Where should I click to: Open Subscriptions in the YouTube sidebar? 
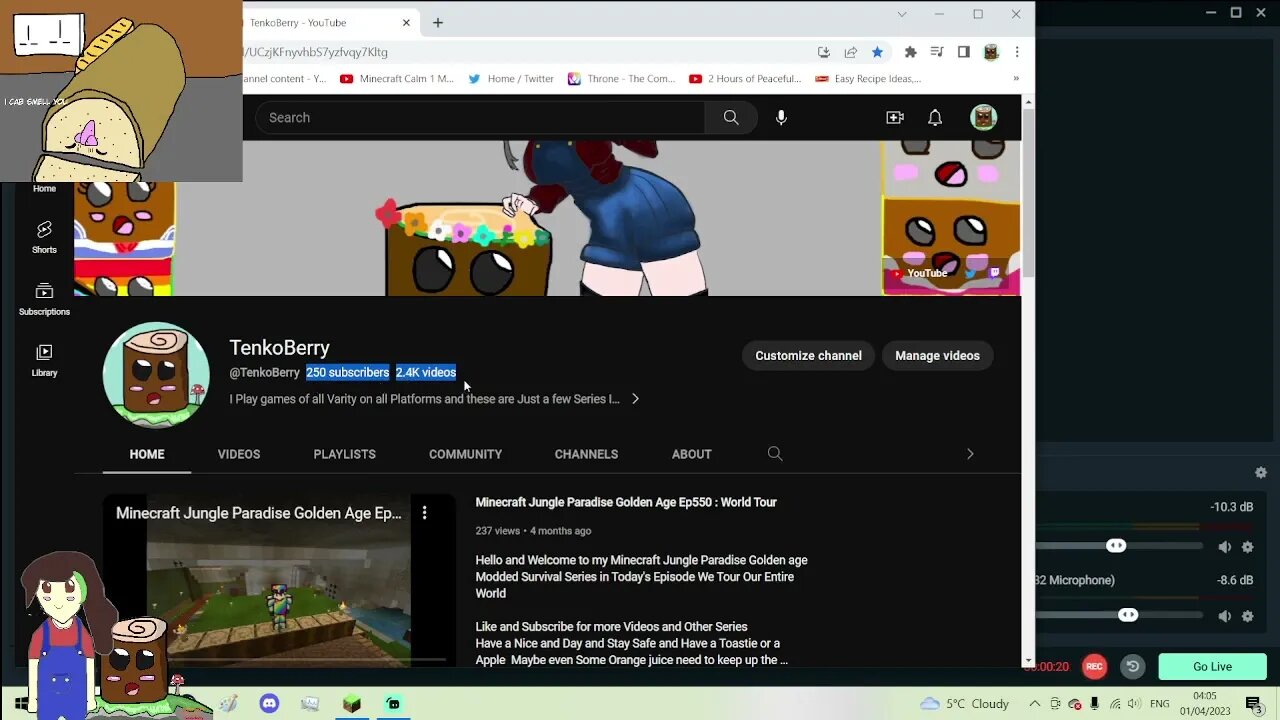click(x=44, y=299)
